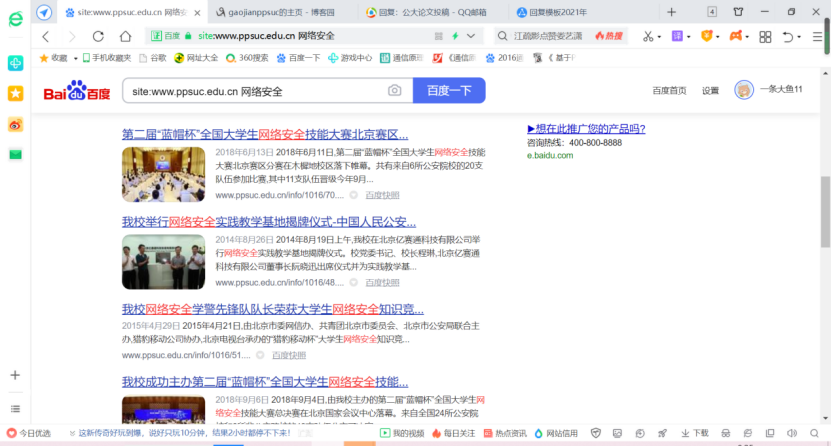Screen dimensions: 831x446
Task: Open the 百度一下 bookmark
Action: coord(298,58)
